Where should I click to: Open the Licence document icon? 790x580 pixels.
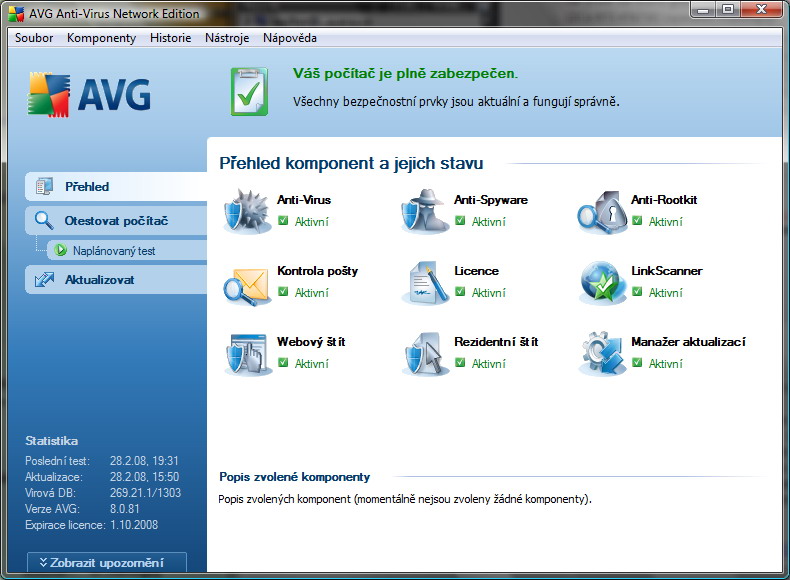click(424, 283)
